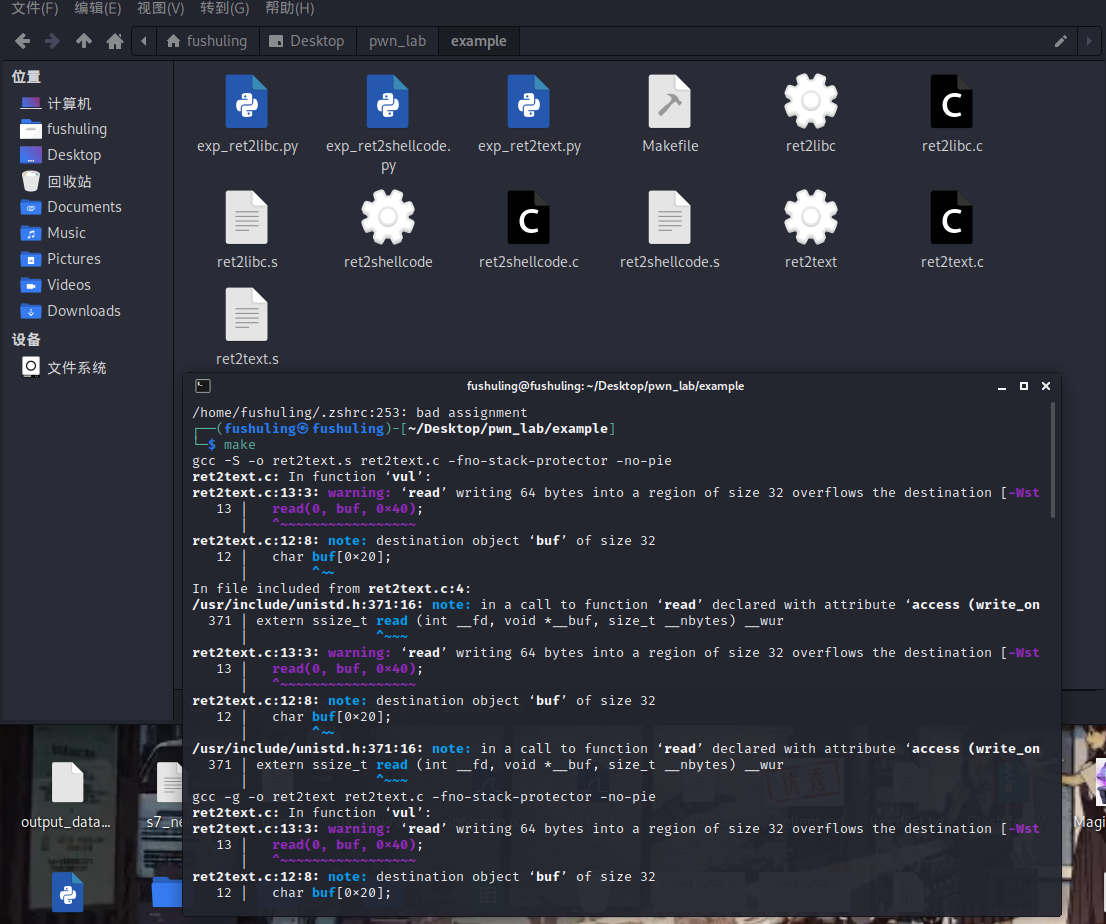Click the pwn_lab path breadcrumb

pyautogui.click(x=398, y=41)
